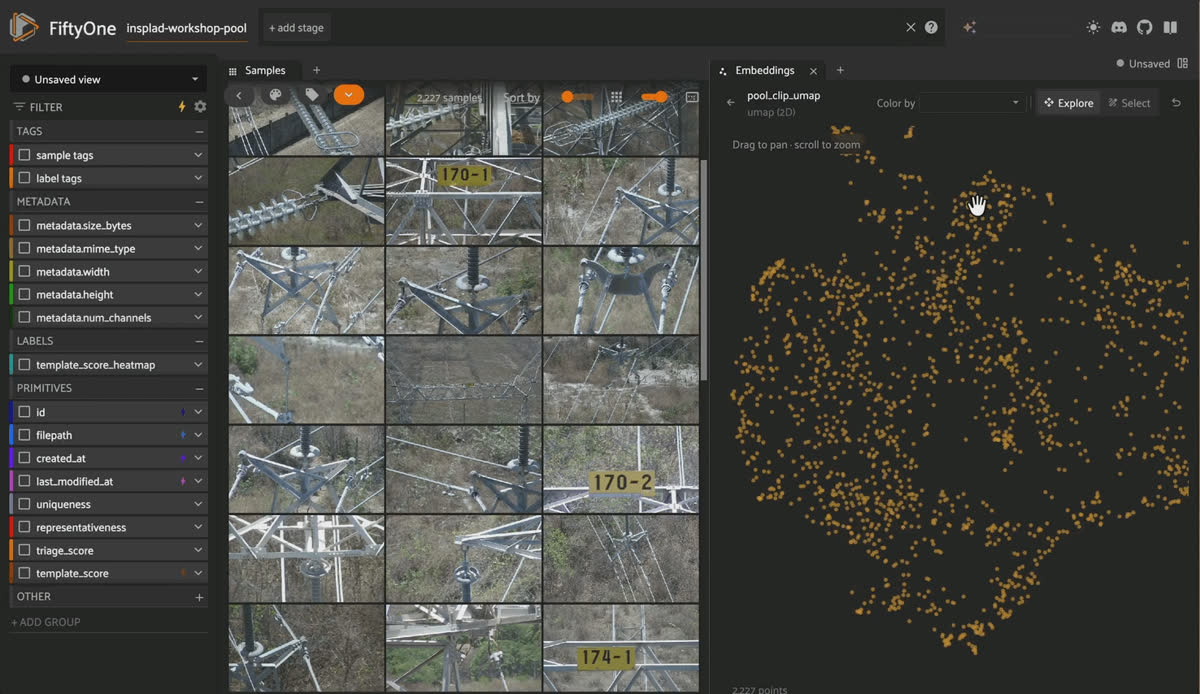Tick the template_score_heatmap checkbox
1200x694 pixels.
[x=24, y=365]
